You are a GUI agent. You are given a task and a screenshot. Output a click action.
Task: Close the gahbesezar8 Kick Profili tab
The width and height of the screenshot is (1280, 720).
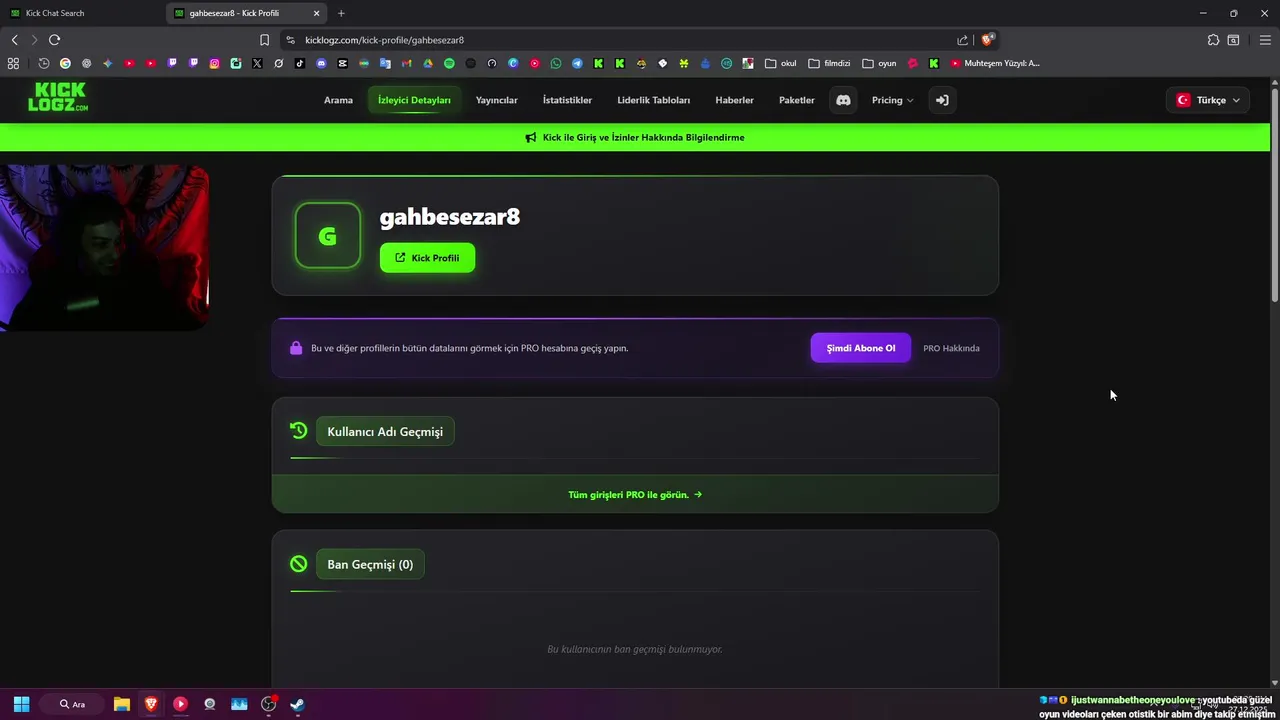(317, 13)
